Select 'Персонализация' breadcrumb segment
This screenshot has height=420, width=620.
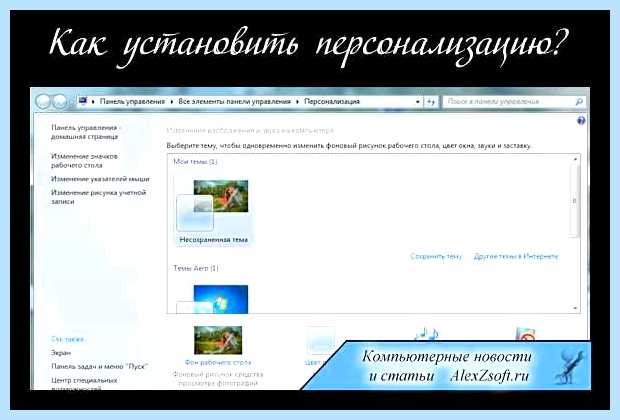(x=332, y=101)
